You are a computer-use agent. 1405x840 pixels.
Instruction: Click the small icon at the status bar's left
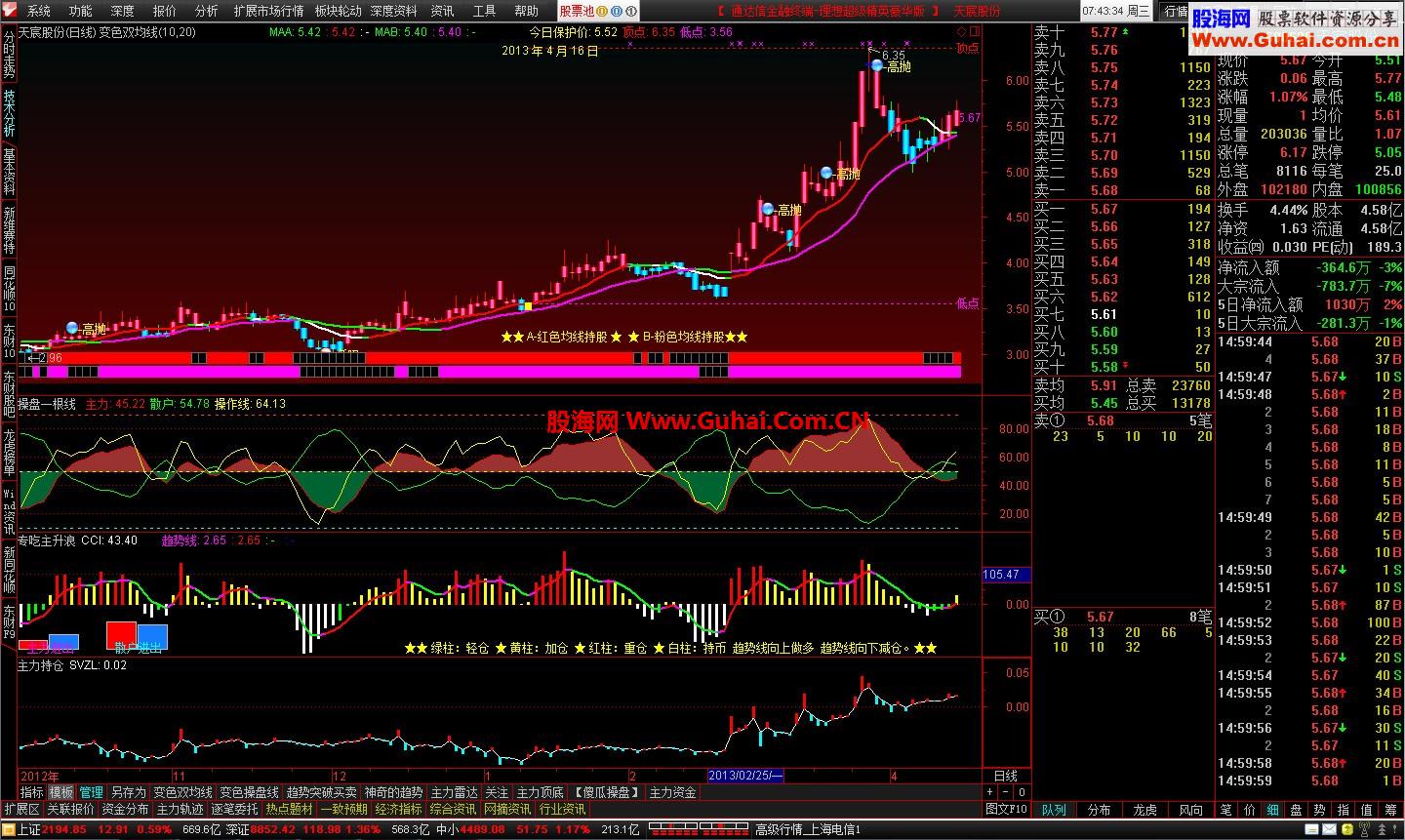point(8,830)
